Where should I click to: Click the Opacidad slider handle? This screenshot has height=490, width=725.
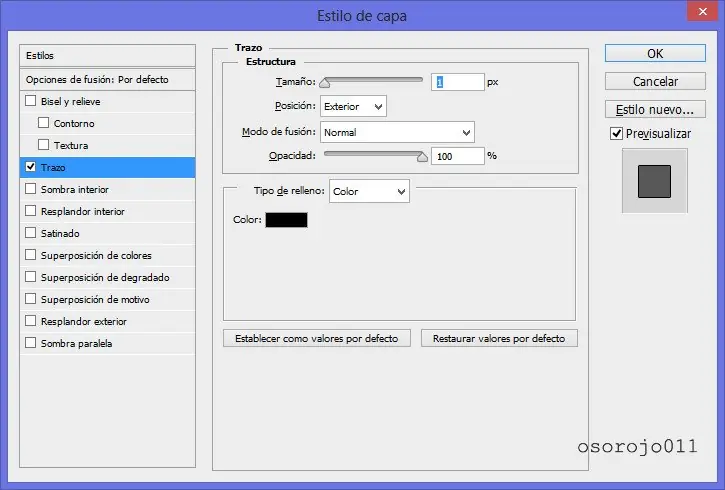pos(422,157)
